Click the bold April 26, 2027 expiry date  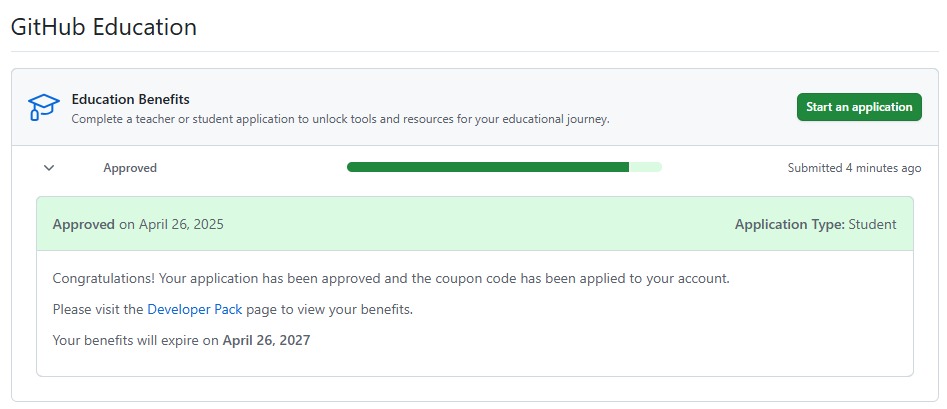pyautogui.click(x=266, y=341)
